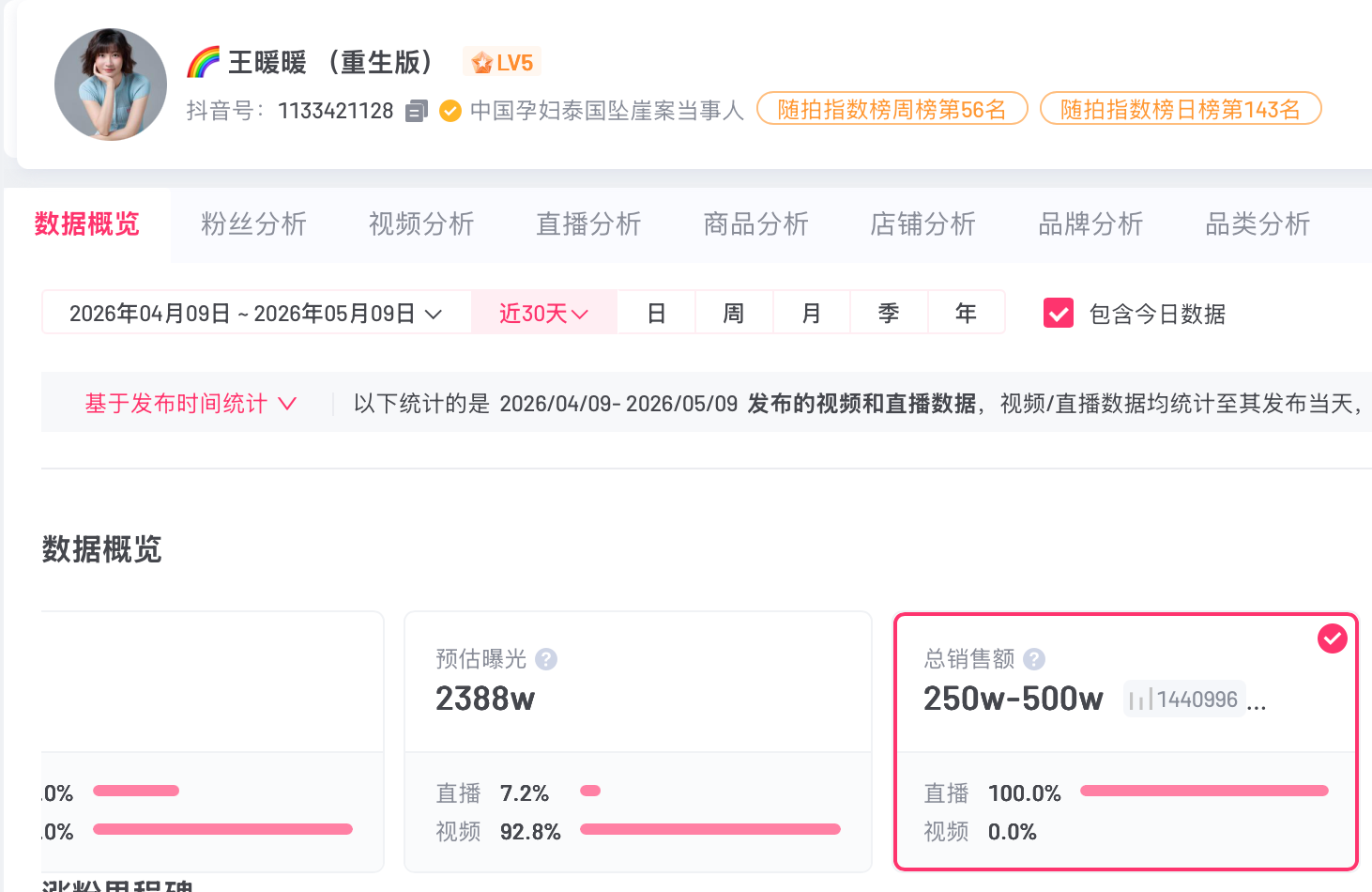Switch to the 直播分析 tab
The image size is (1372, 892).
point(588,224)
